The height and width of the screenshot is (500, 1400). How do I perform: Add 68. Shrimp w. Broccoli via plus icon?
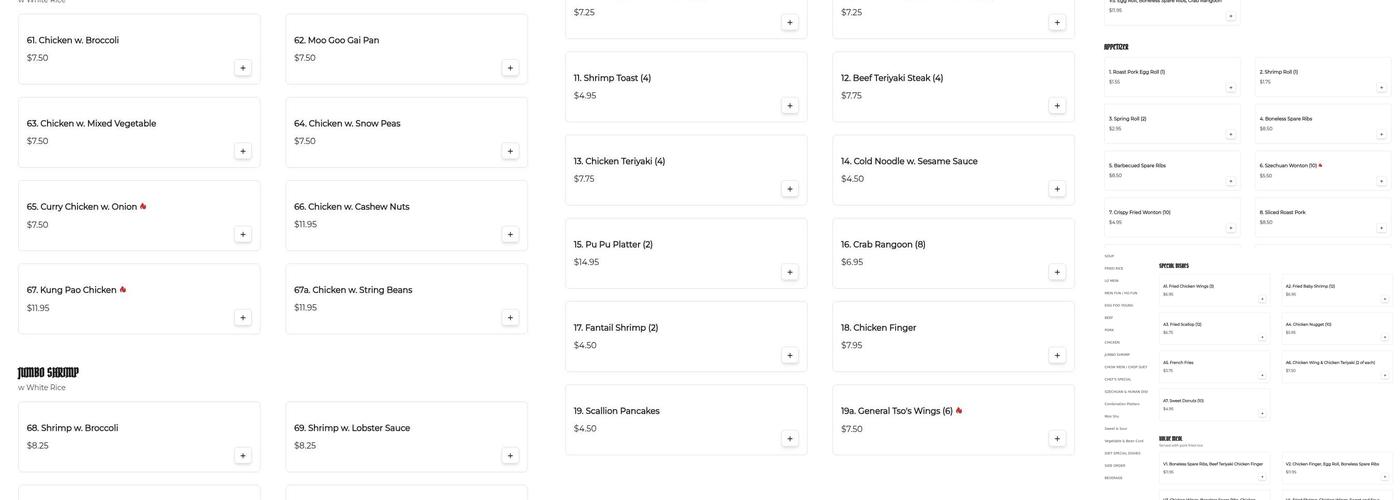click(x=243, y=456)
